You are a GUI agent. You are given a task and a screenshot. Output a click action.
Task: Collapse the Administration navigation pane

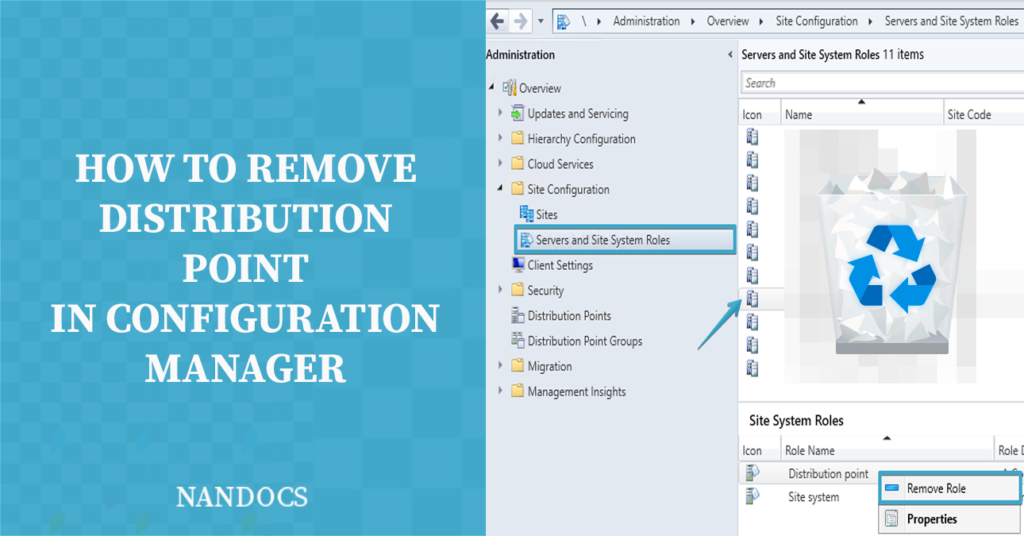point(730,55)
